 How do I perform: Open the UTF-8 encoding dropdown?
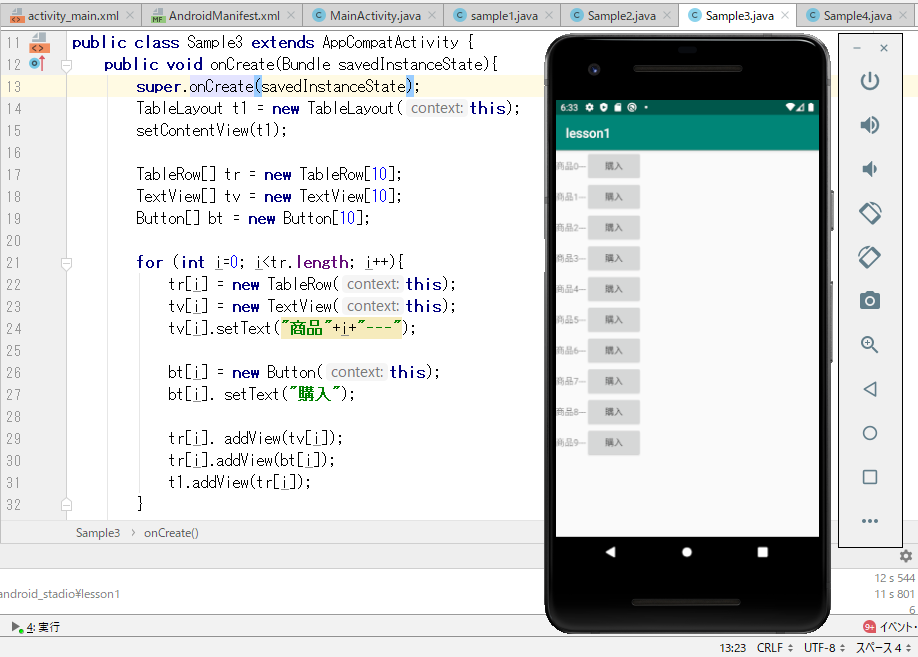[x=825, y=648]
